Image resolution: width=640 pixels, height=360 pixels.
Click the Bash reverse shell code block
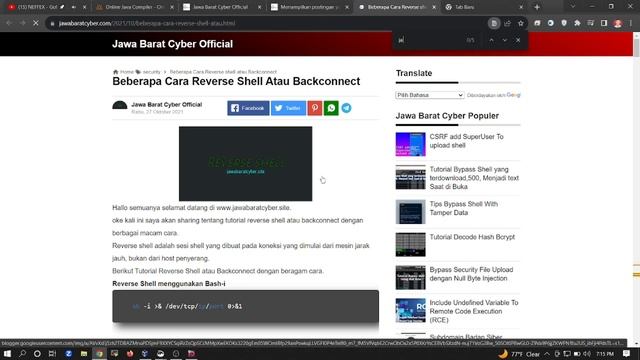[x=245, y=307]
